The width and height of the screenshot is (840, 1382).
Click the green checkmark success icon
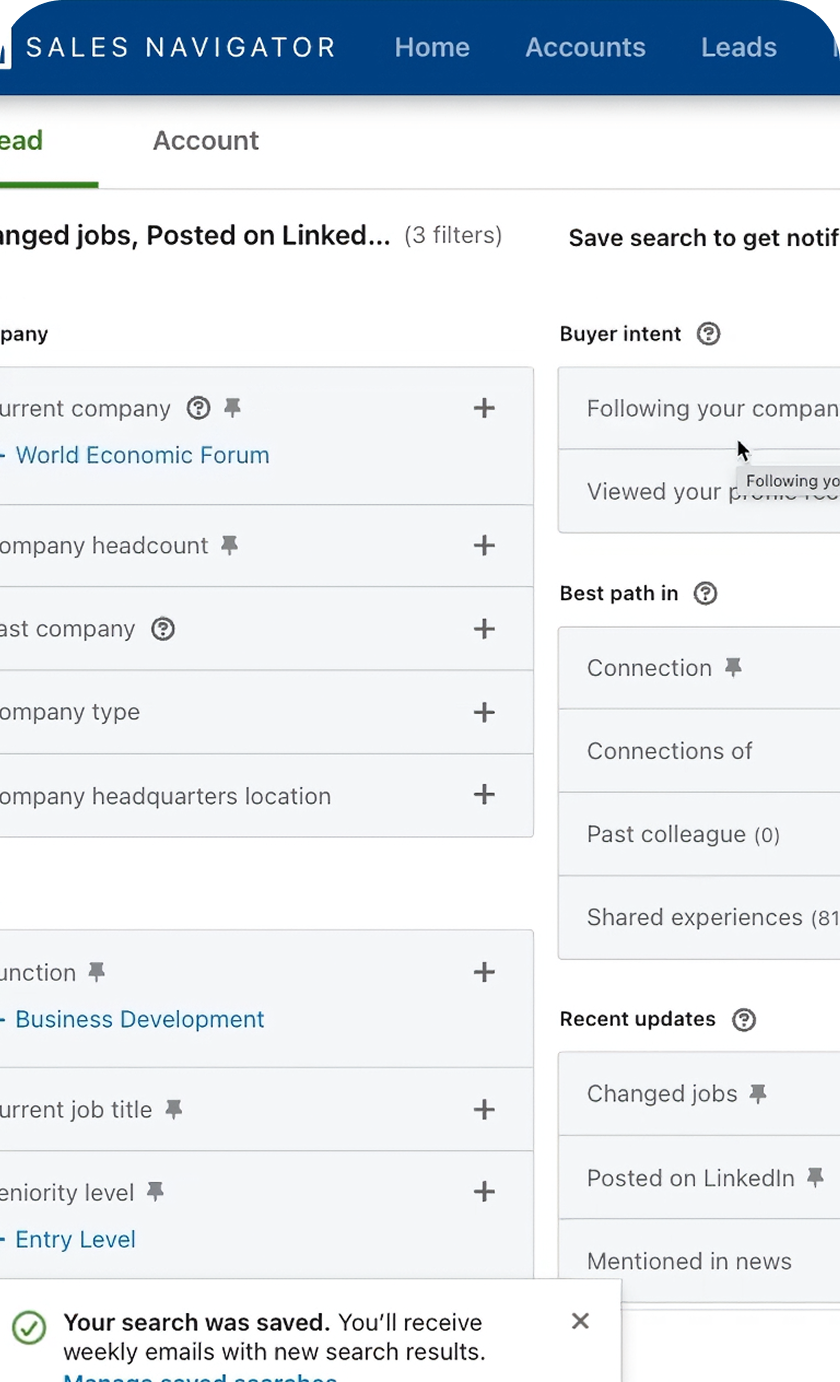(29, 1328)
